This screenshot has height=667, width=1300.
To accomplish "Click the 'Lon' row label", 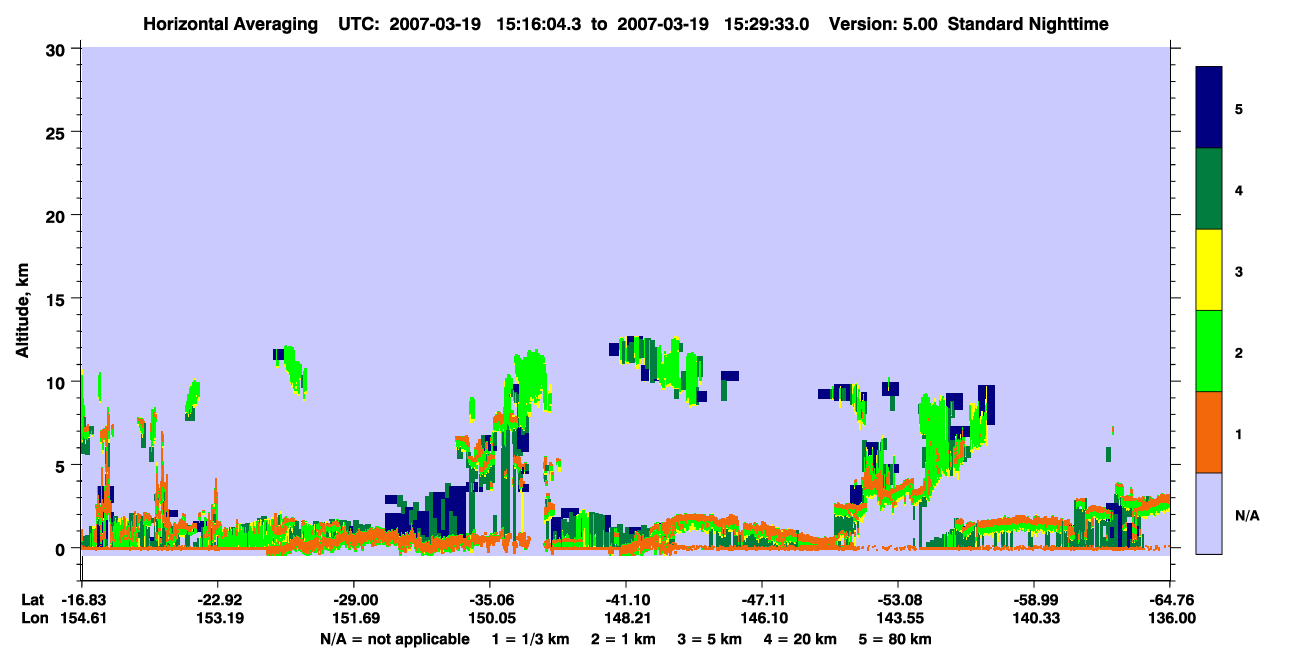I will (33, 619).
